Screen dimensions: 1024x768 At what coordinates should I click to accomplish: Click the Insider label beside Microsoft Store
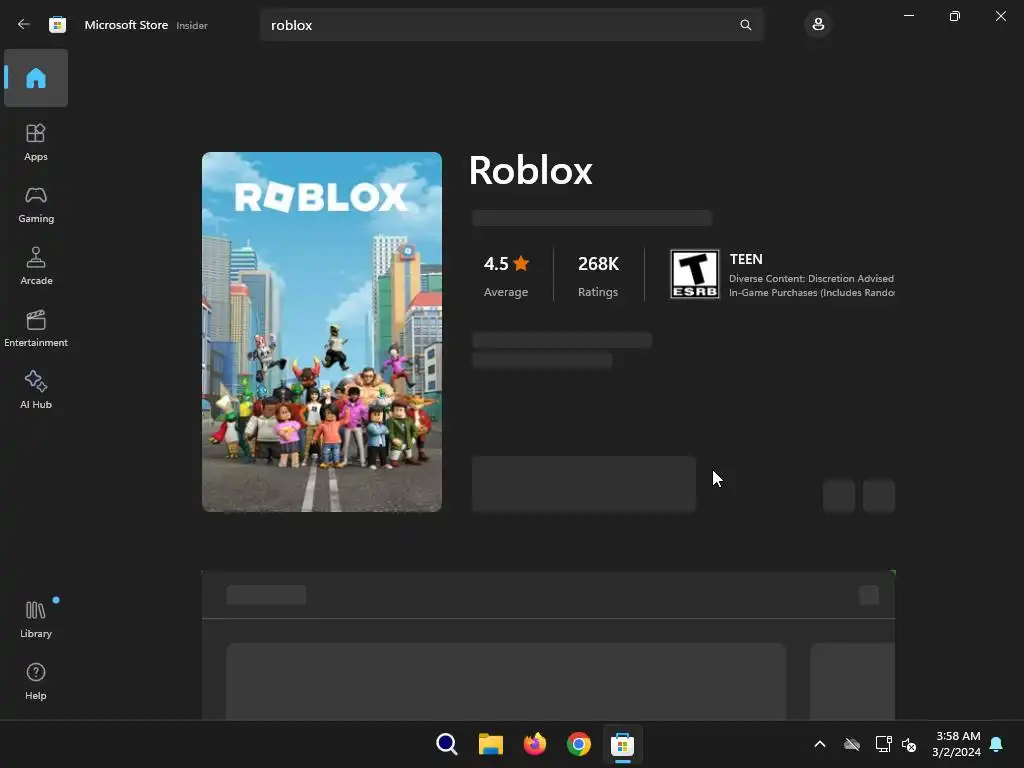[x=192, y=25]
